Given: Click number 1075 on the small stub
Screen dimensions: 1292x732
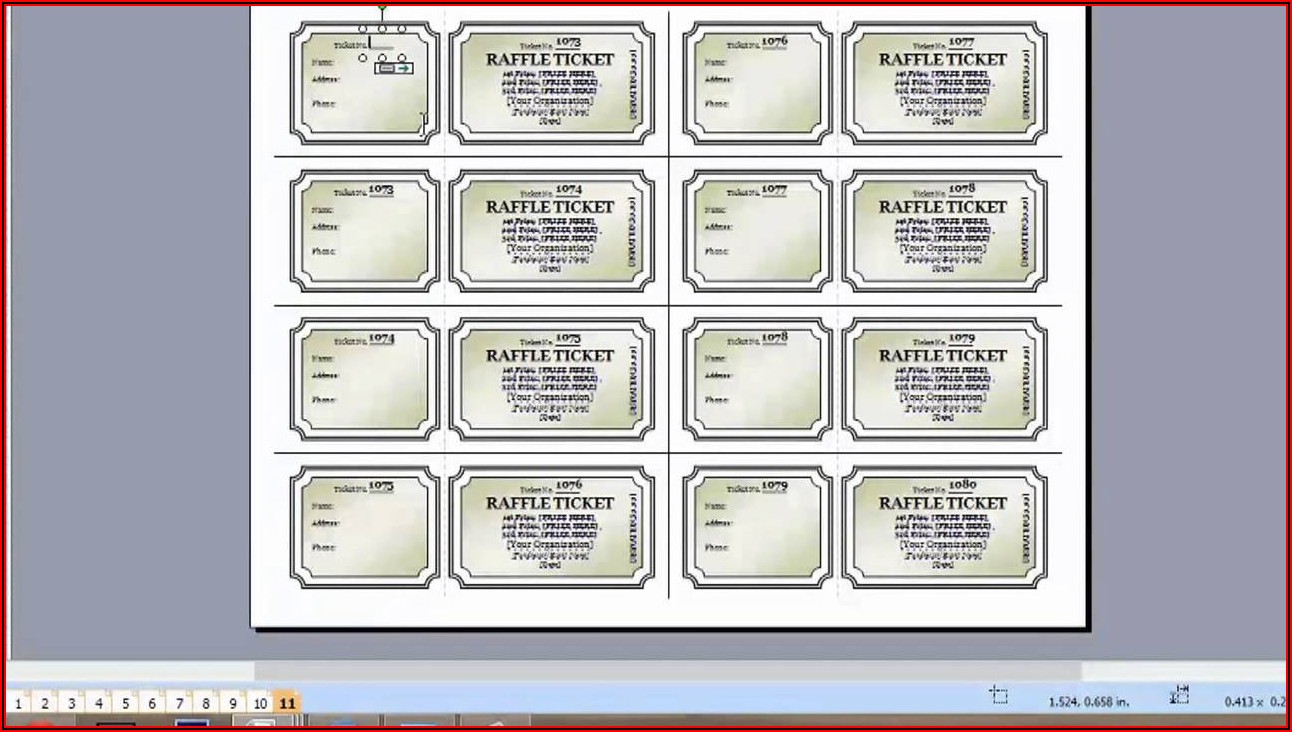Looking at the screenshot, I should coord(381,486).
